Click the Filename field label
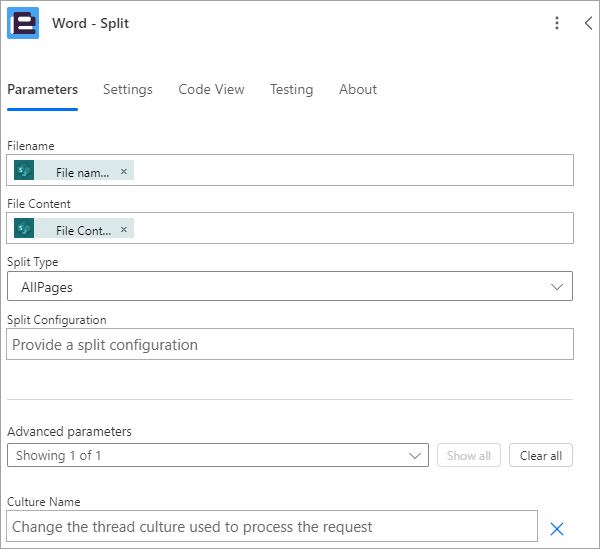600x549 pixels. coord(31,146)
